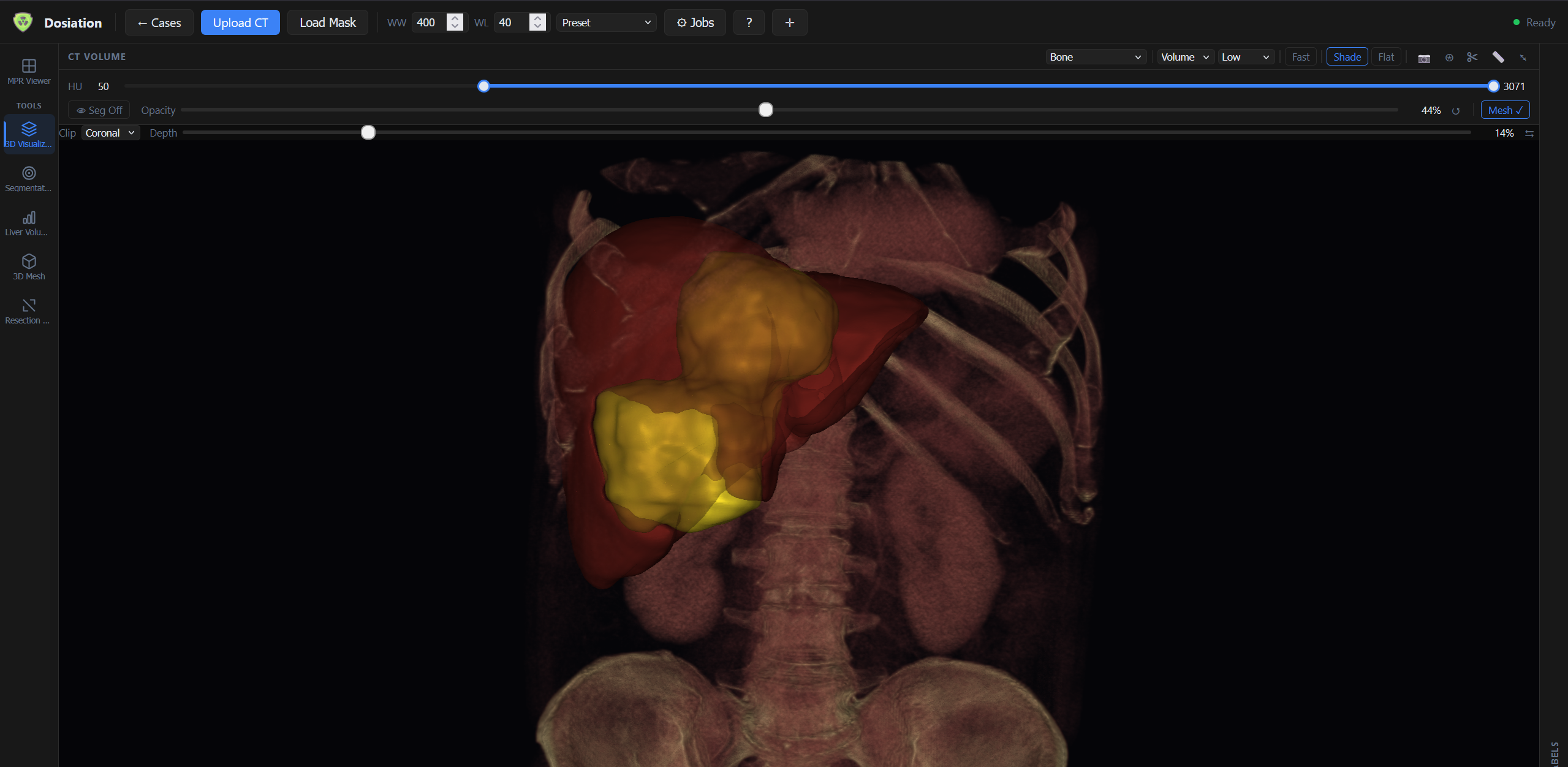Open the Low quality dropdown

pos(1246,57)
